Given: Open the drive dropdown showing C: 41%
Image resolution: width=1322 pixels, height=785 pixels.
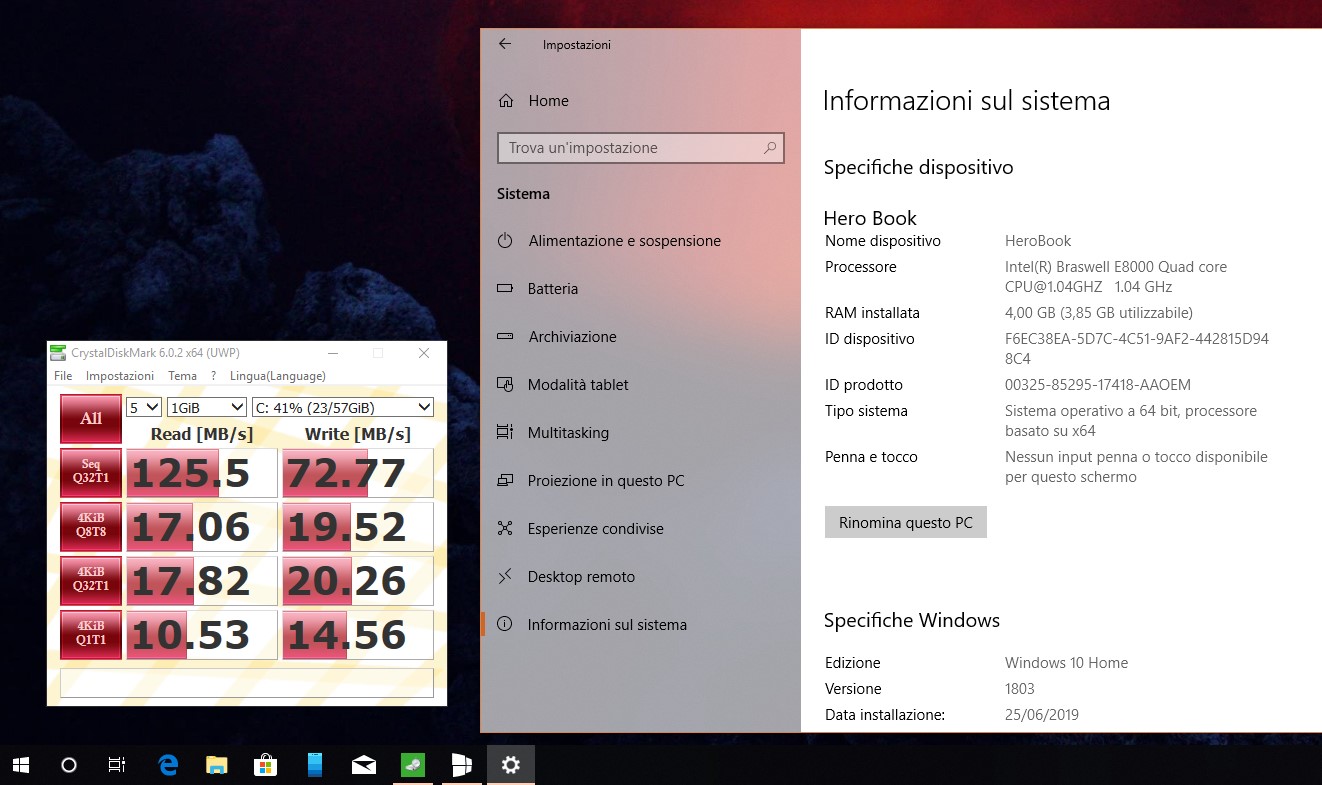Looking at the screenshot, I should 343,407.
